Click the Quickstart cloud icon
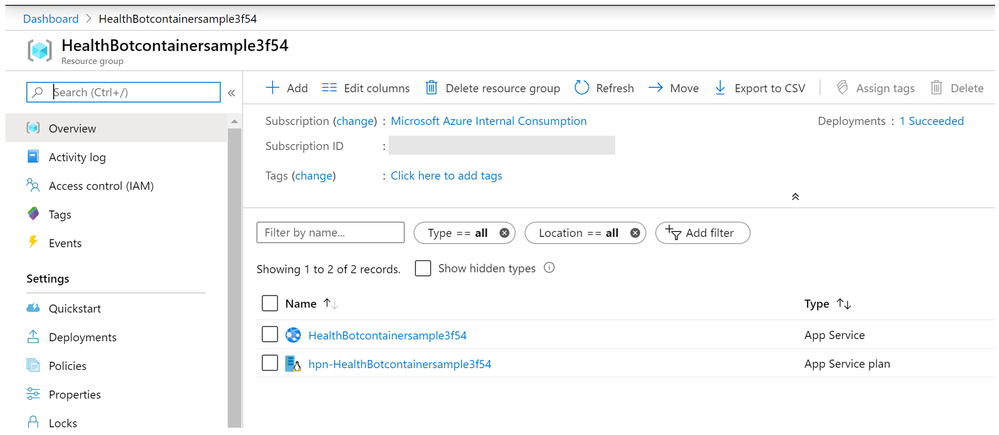The height and width of the screenshot is (435, 999). point(33,308)
